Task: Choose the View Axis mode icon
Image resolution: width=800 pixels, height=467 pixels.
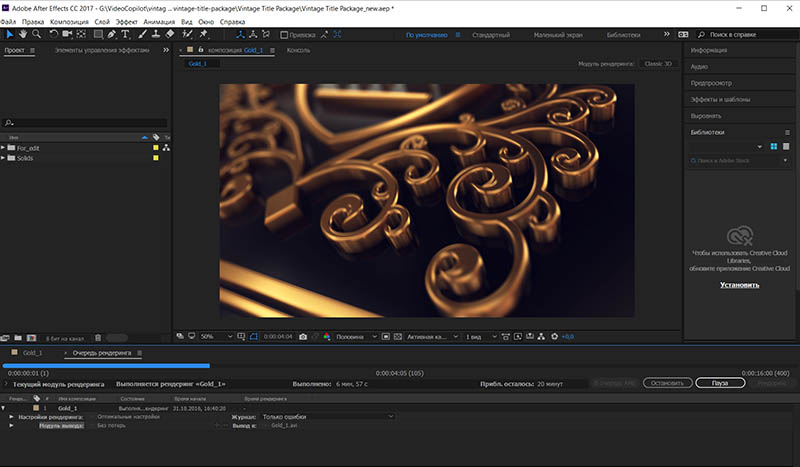Action: coord(266,34)
